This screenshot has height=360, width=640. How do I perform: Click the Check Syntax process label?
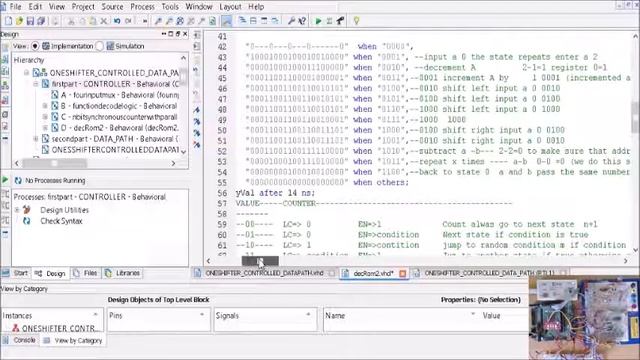(x=61, y=221)
